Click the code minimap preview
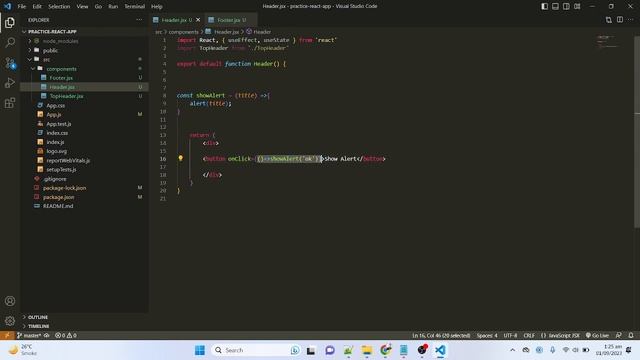This screenshot has height=360, width=640. pos(608,41)
